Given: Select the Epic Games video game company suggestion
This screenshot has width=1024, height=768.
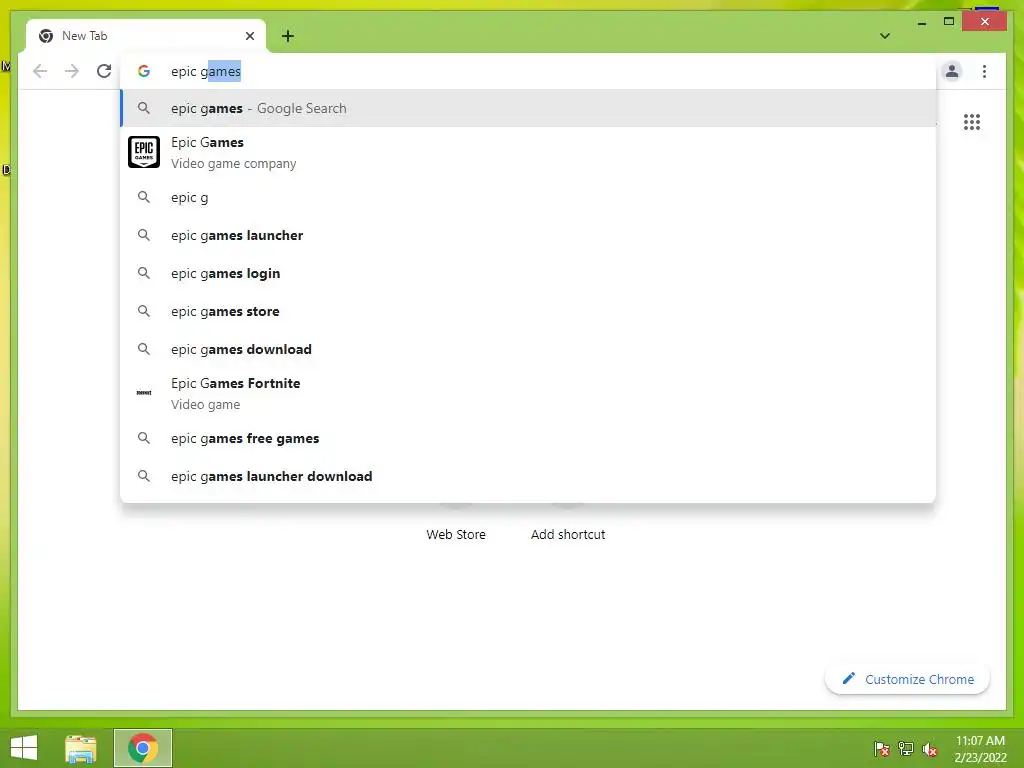Looking at the screenshot, I should [528, 152].
